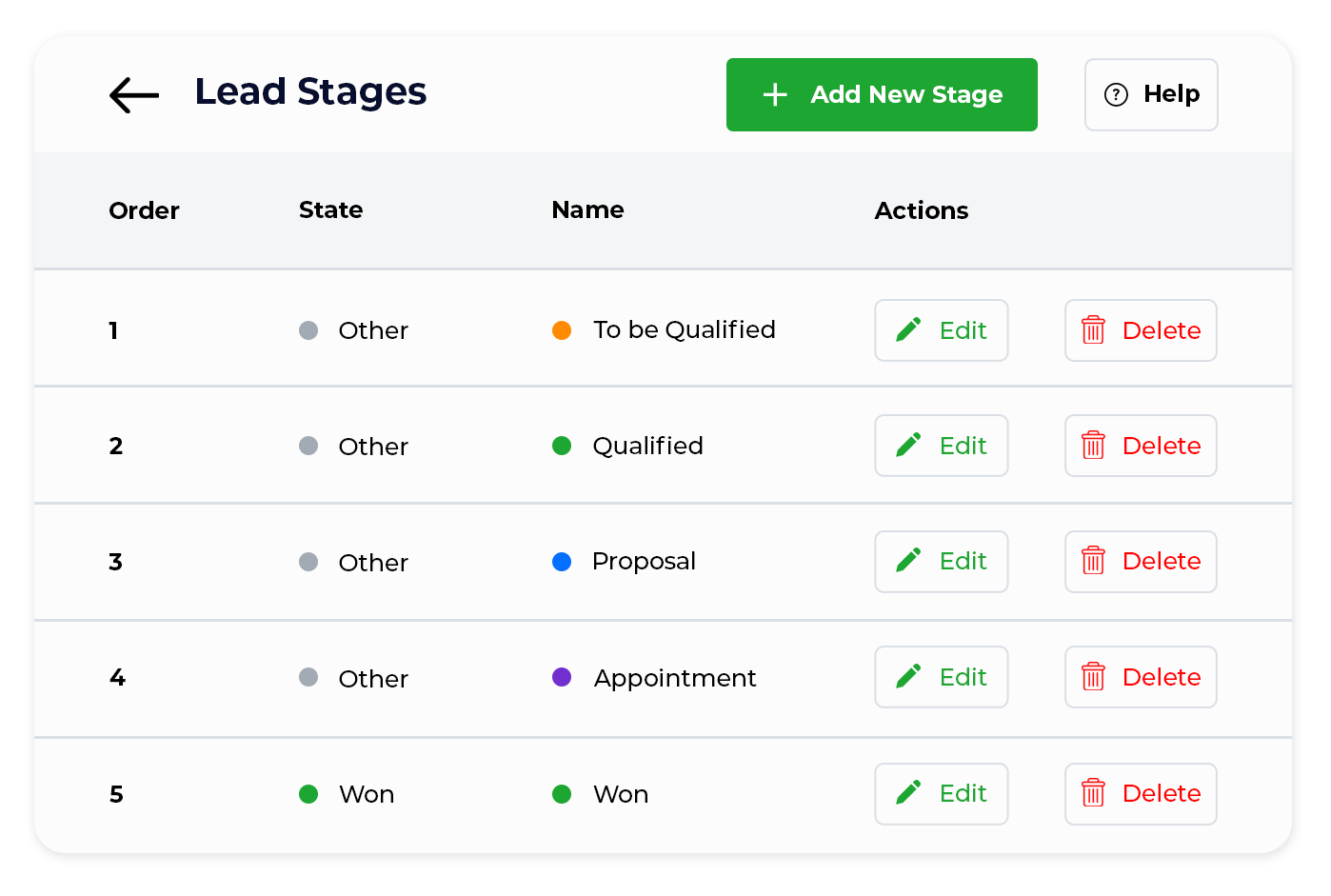Image resolution: width=1331 pixels, height=896 pixels.
Task: Edit the Qualified stage
Action: (x=942, y=446)
